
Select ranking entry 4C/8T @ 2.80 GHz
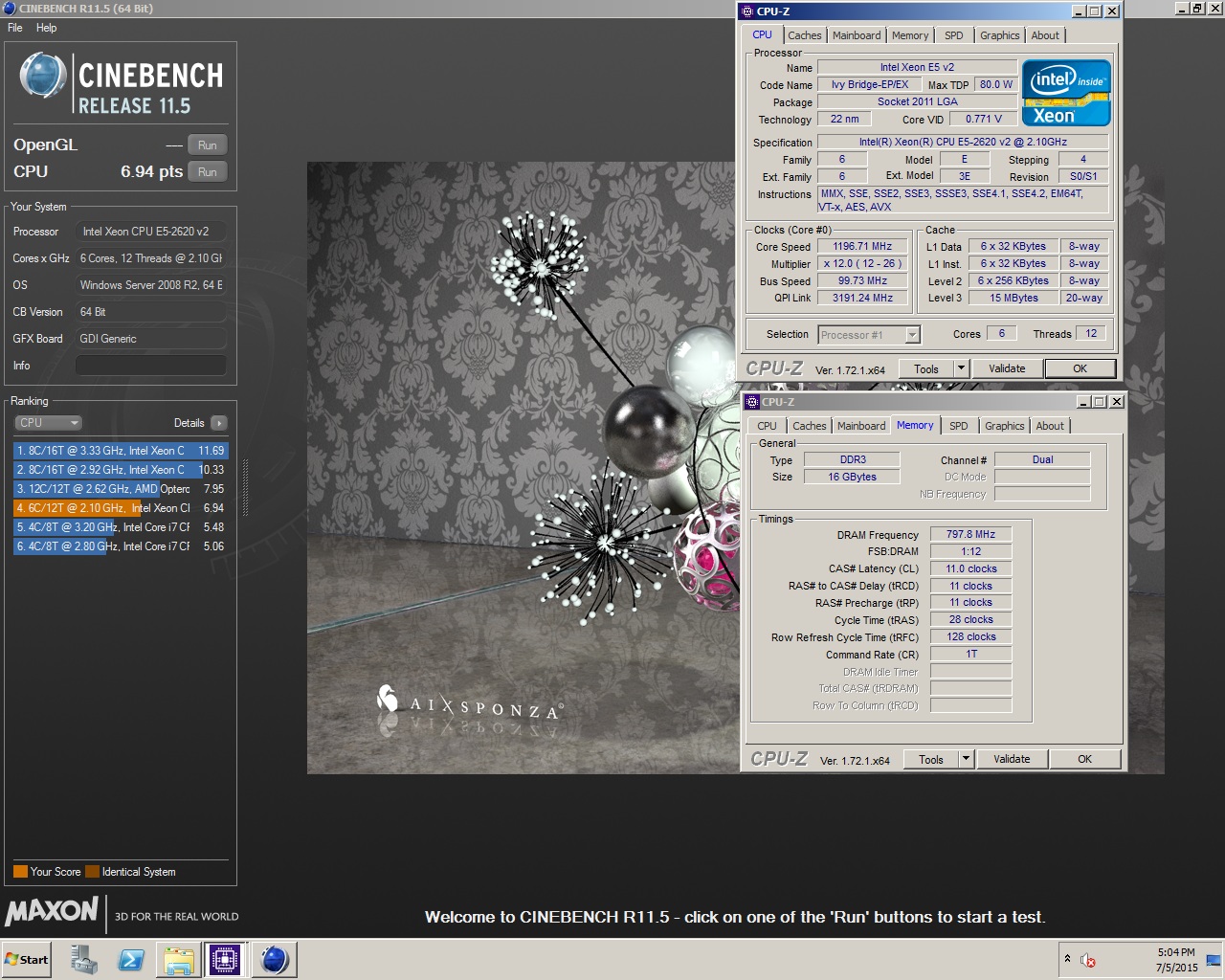[121, 546]
